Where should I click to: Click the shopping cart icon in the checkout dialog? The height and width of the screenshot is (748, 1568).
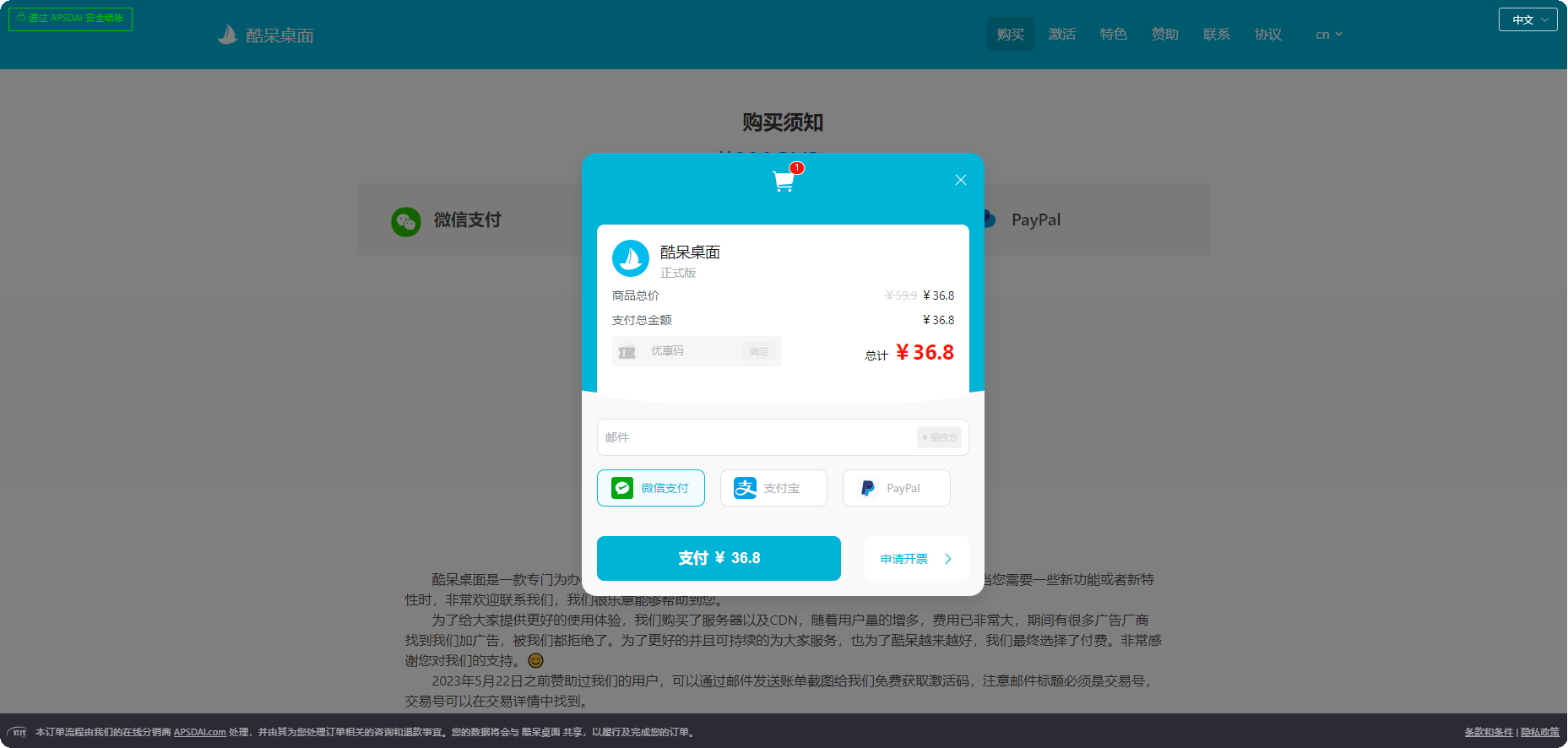pos(784,181)
